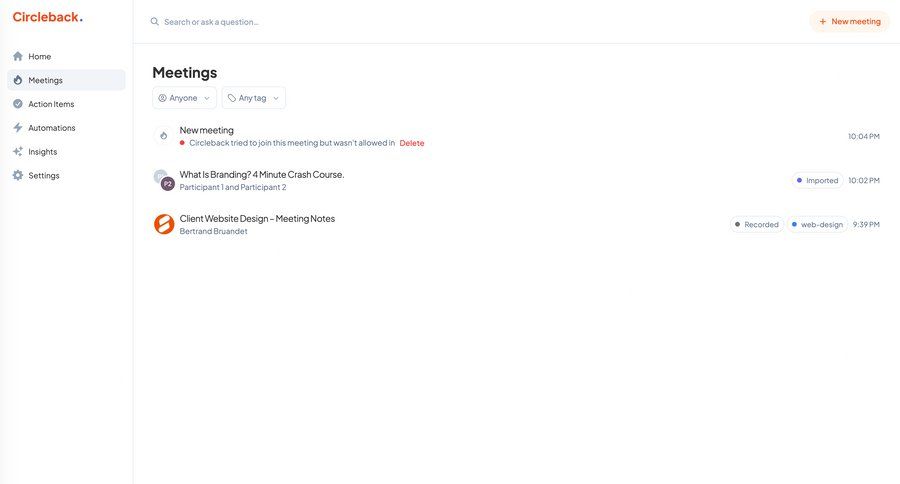Click the Circleback logo
The height and width of the screenshot is (484, 900).
[x=47, y=17]
